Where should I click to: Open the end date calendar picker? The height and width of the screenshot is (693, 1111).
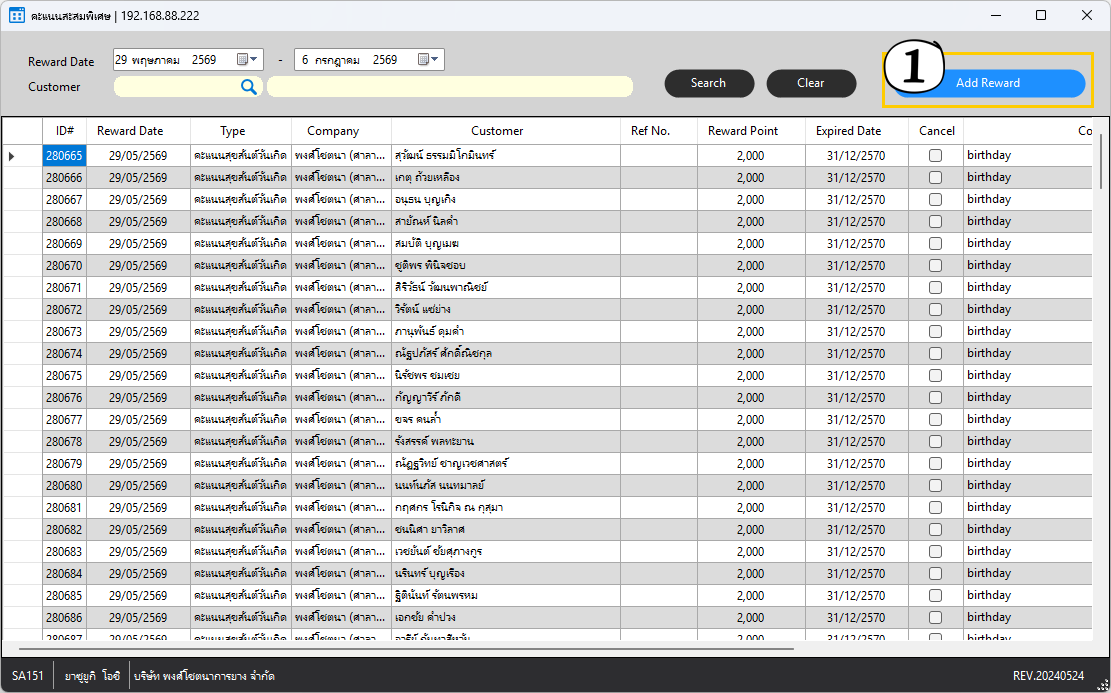point(423,60)
